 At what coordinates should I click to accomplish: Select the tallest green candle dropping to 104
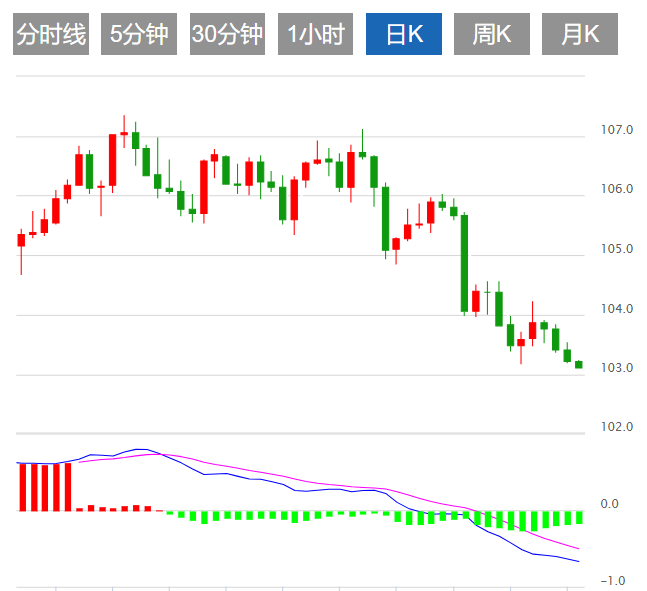click(x=464, y=262)
